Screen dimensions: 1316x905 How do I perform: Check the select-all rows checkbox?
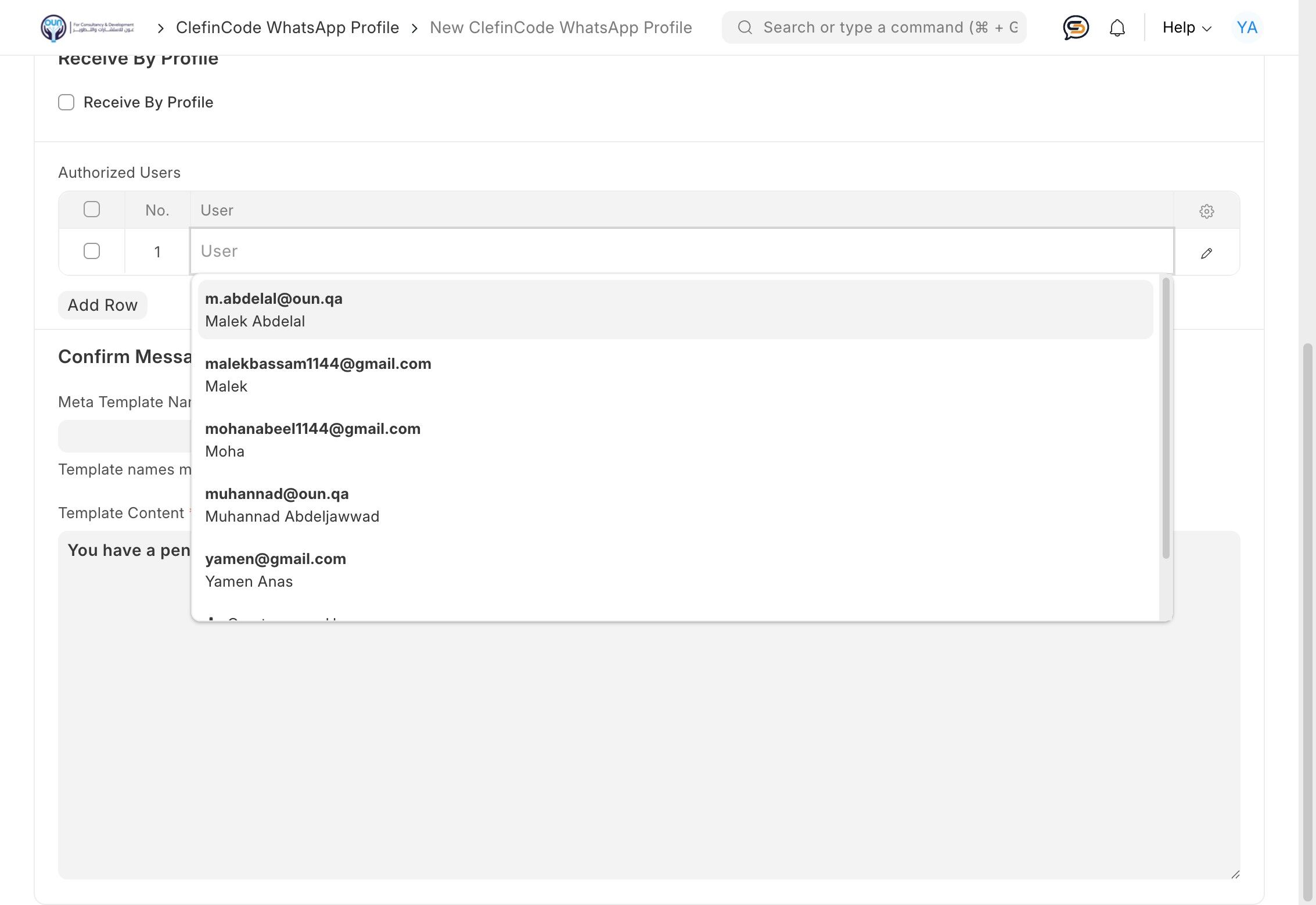coord(92,209)
